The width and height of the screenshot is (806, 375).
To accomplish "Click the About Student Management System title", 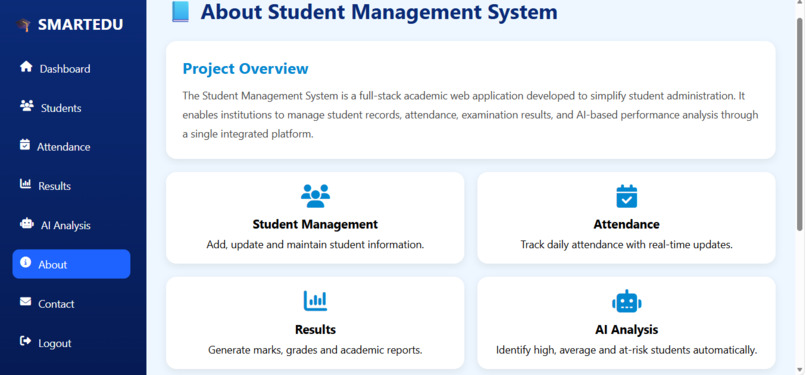I will tap(379, 12).
